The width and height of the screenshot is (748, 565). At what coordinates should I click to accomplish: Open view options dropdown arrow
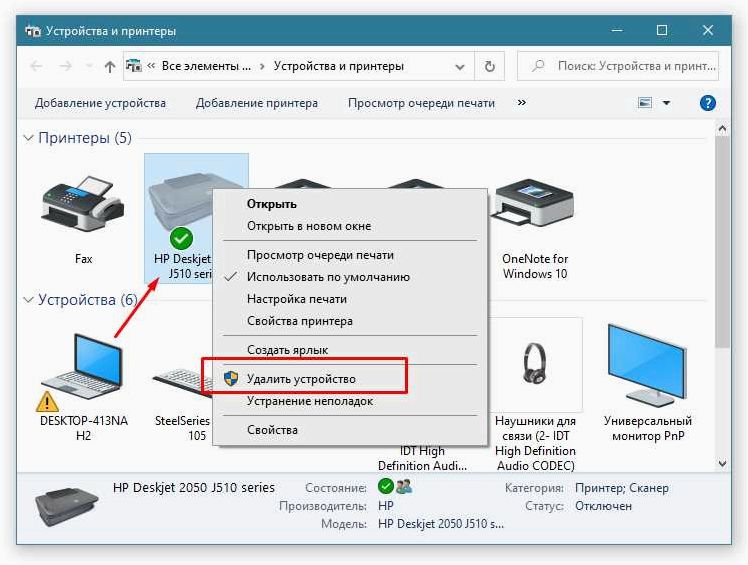pos(666,103)
